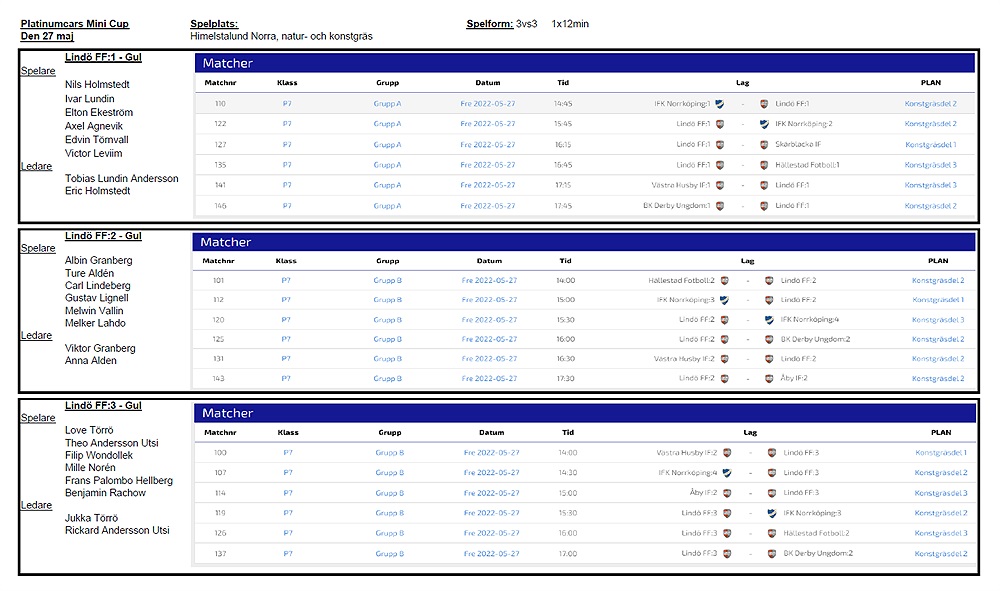
Task: Click the Lindö FF:3 - Gul heading
Action: point(103,405)
